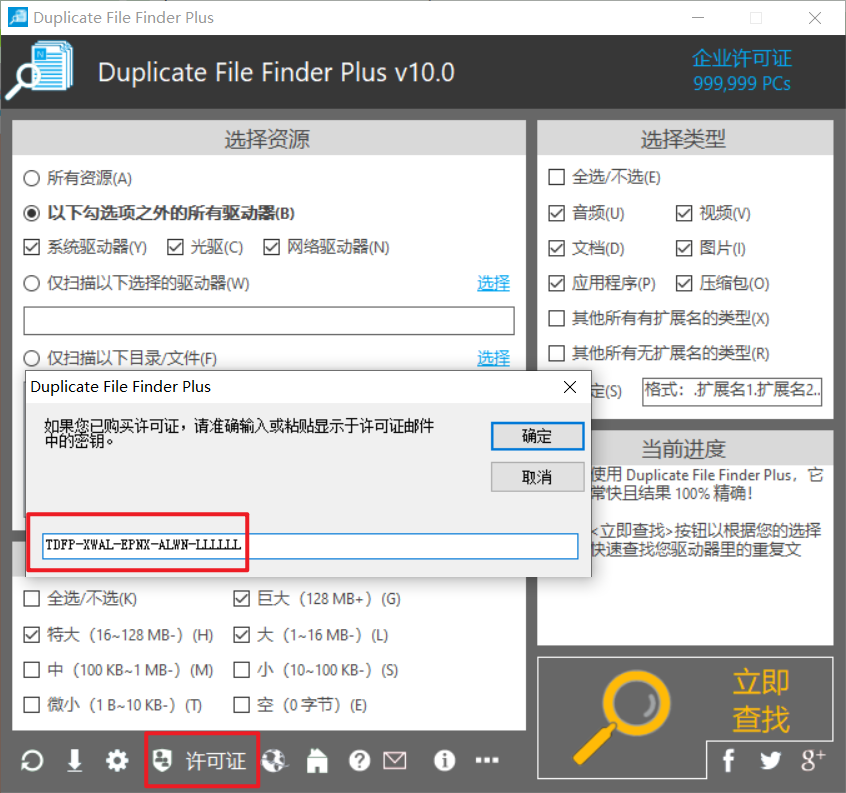This screenshot has height=793, width=846.
Task: Enable 其他所有有扩展名的类型(X) checkbox
Action: (556, 318)
